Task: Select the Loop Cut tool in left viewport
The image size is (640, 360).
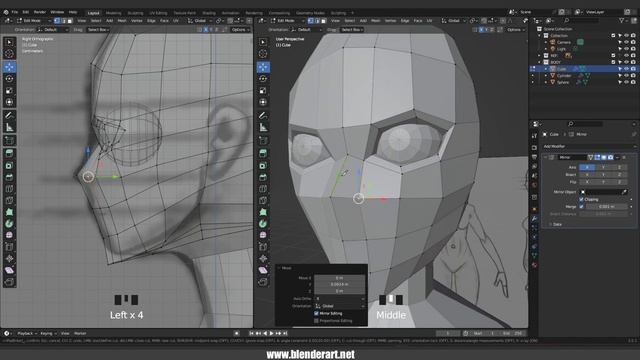Action: coord(9,189)
